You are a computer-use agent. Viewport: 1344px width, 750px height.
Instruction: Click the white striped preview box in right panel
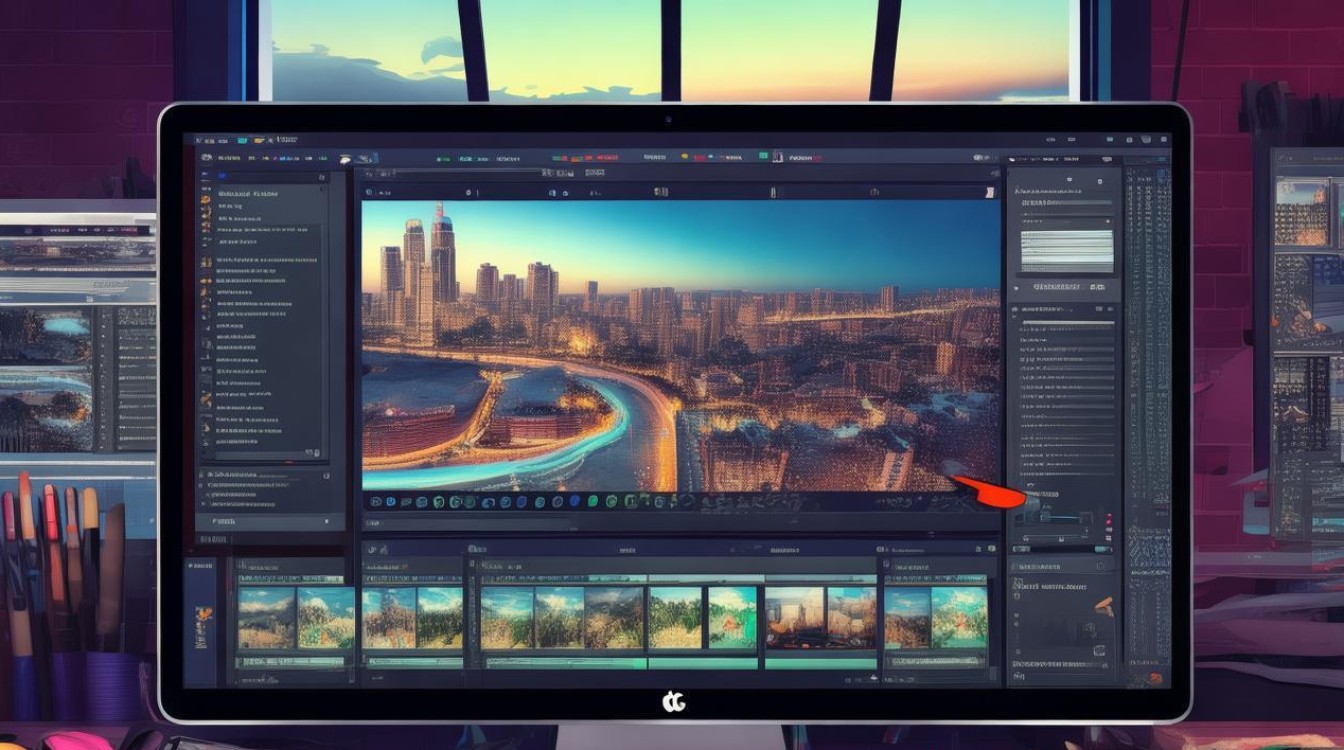coord(1066,250)
